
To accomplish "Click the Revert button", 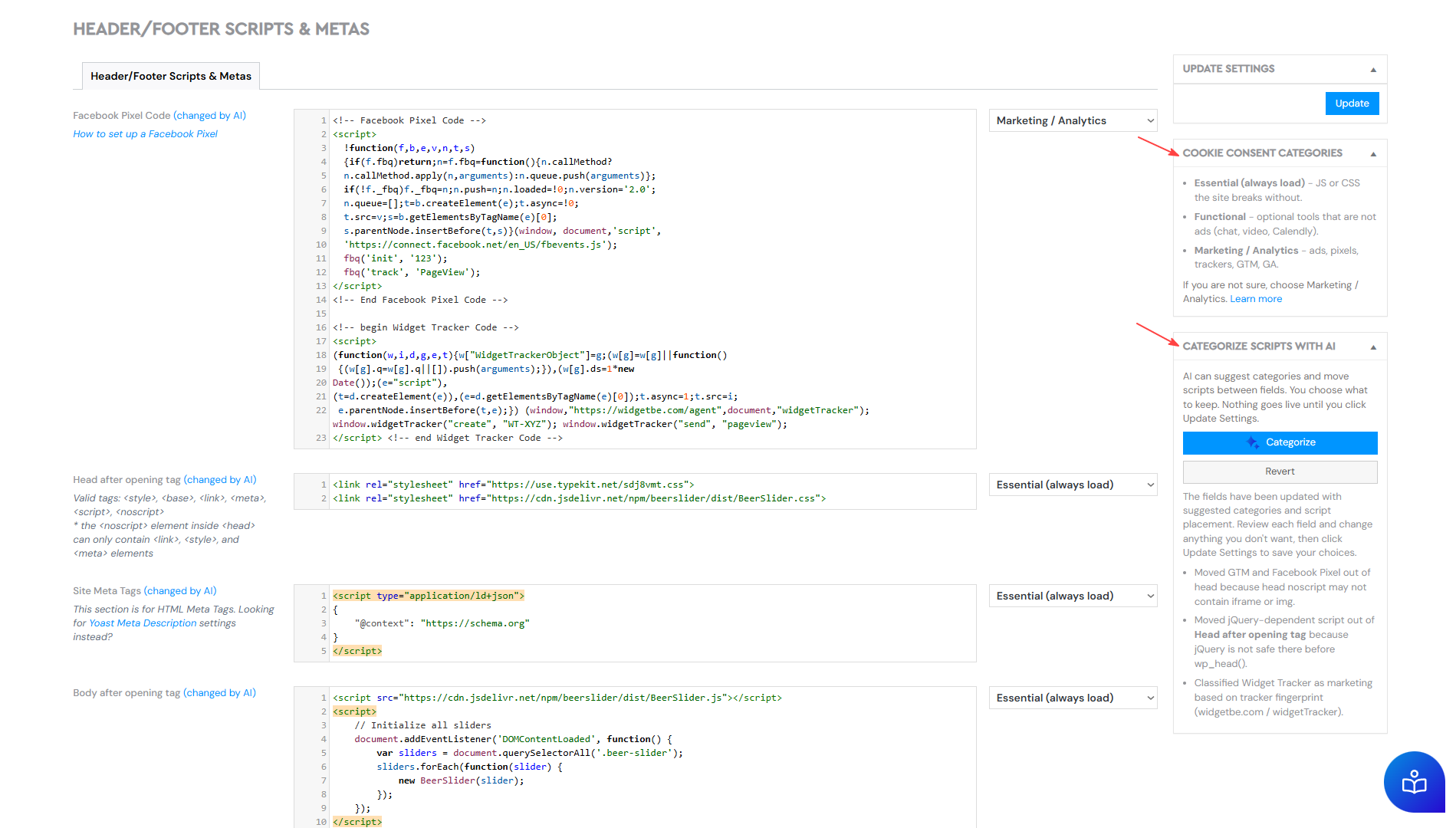I will (1280, 472).
